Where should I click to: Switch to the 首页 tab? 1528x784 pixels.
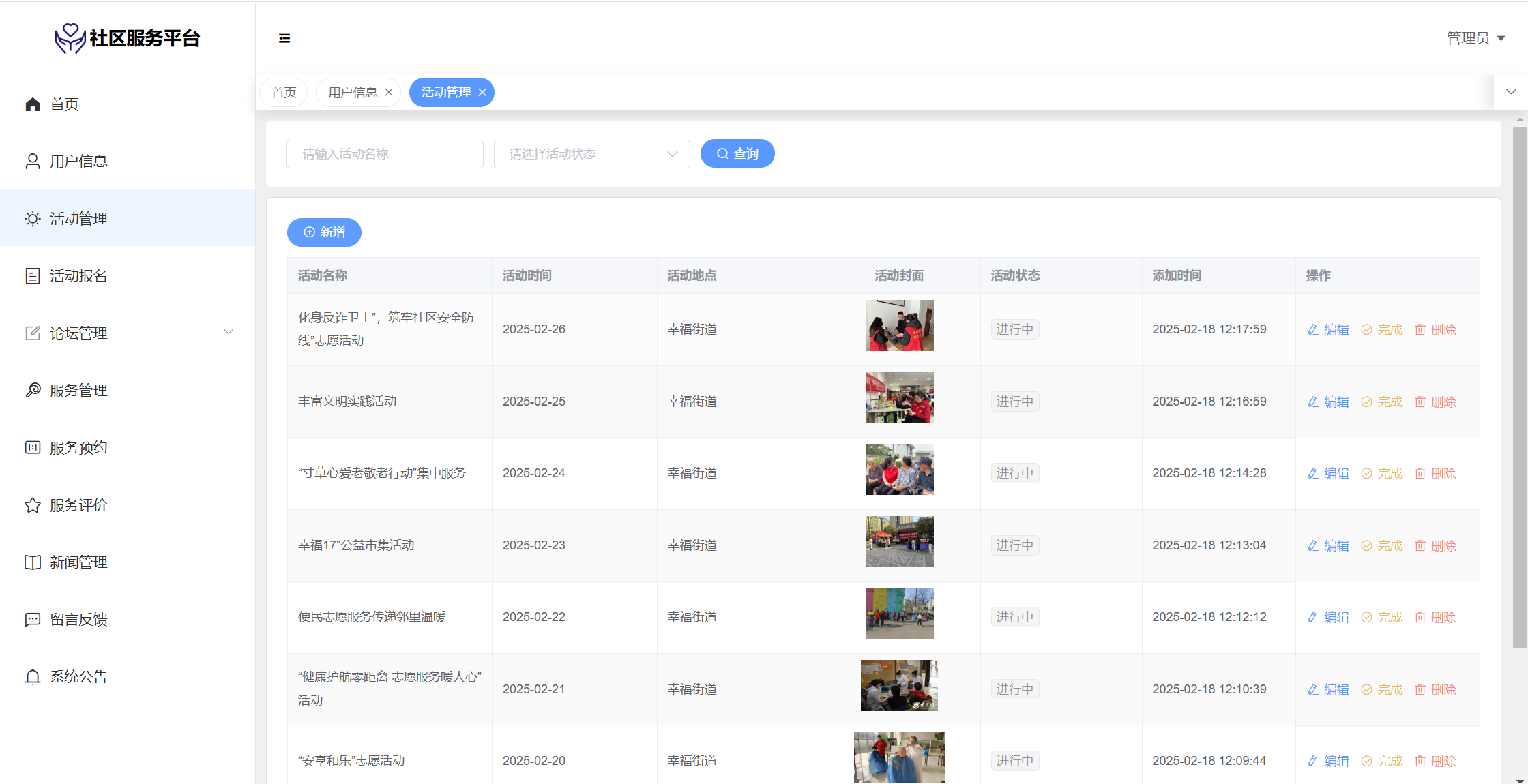(284, 93)
